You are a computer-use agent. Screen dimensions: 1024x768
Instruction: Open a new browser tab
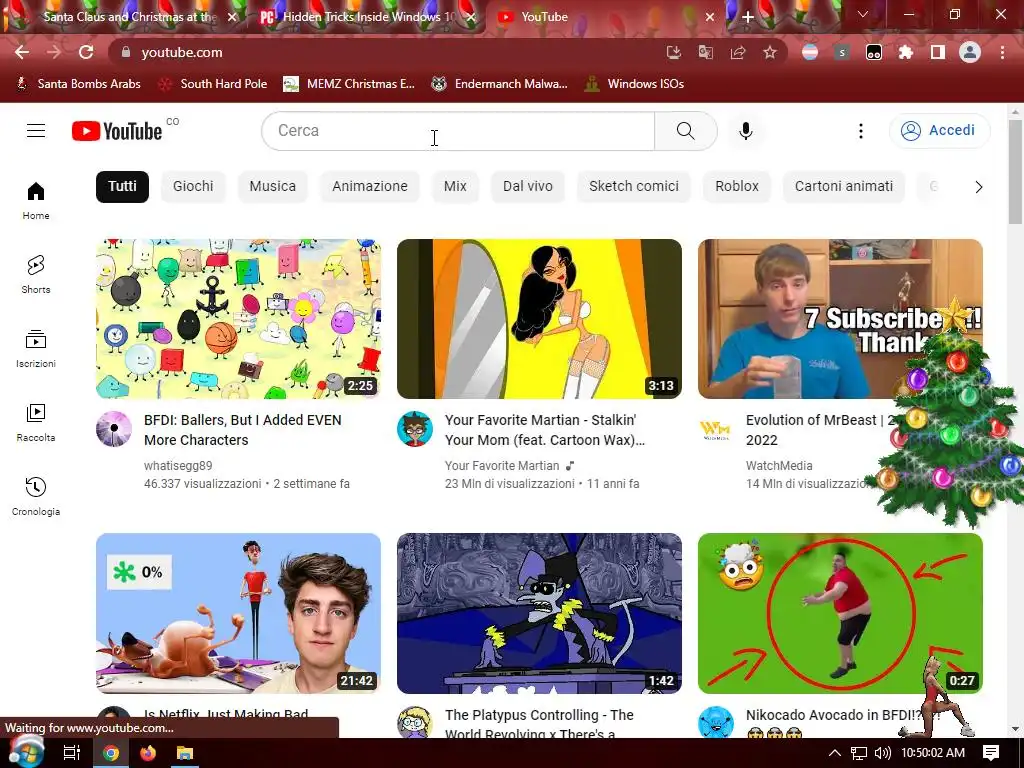(x=748, y=17)
